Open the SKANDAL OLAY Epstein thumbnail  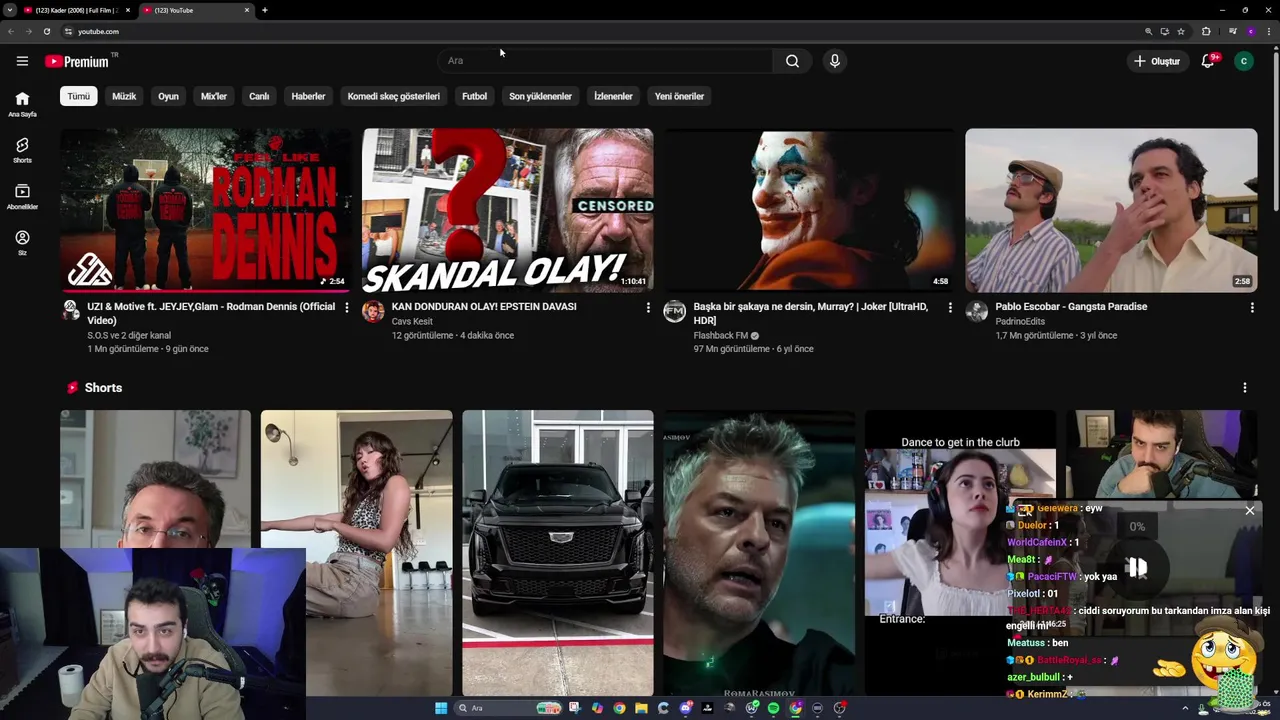pos(507,210)
